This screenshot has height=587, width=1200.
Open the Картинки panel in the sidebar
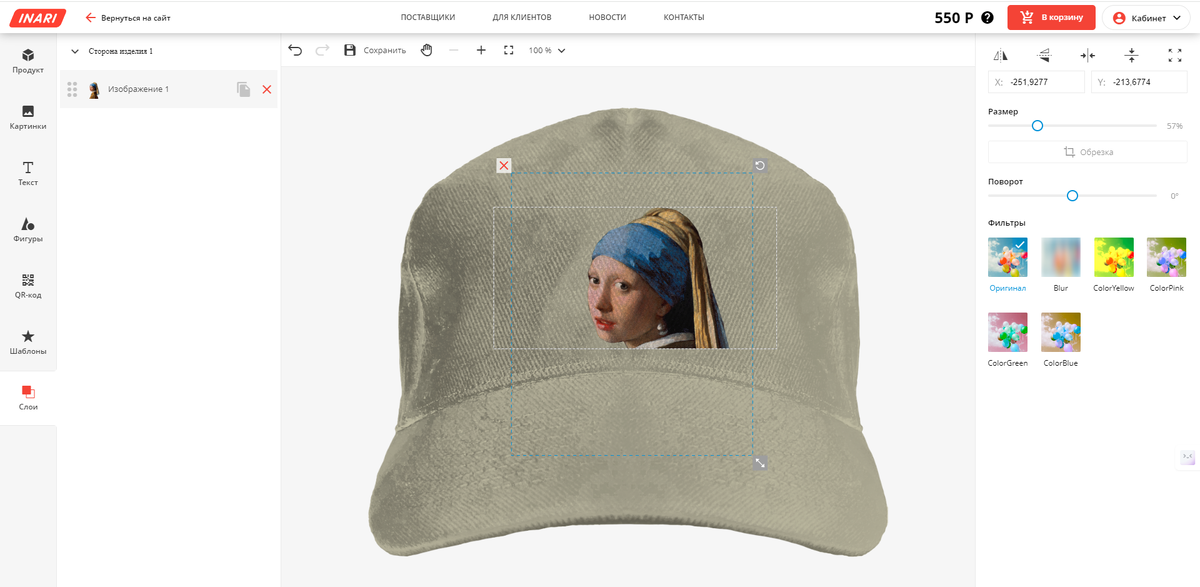(28, 117)
